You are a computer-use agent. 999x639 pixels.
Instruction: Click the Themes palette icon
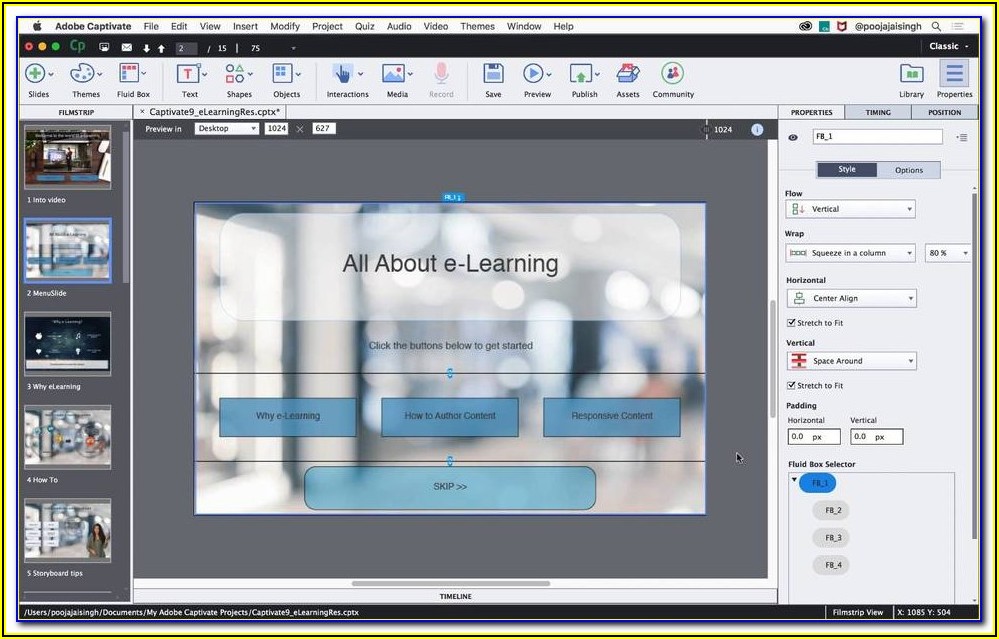click(x=82, y=74)
